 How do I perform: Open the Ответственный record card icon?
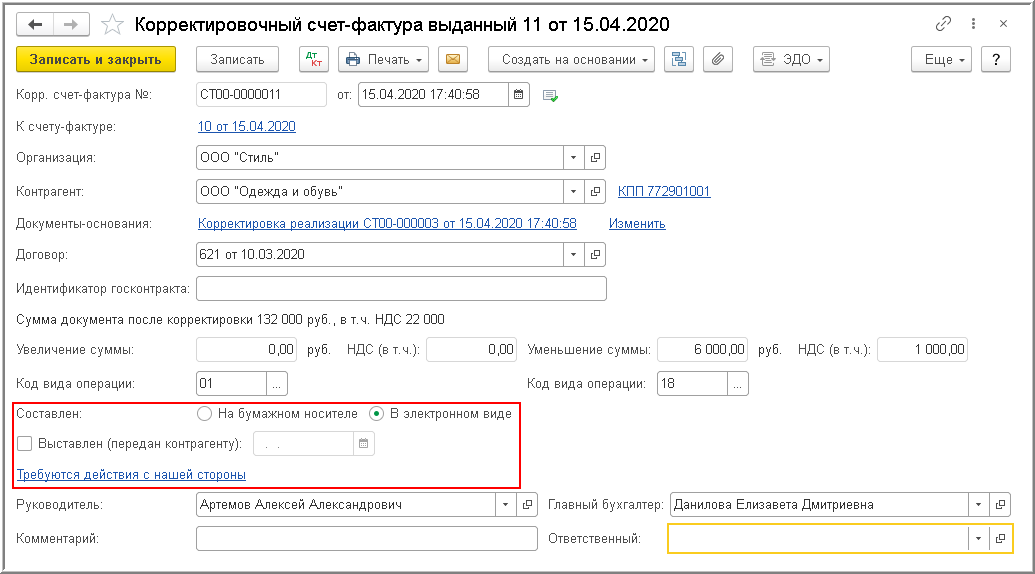pos(1000,538)
